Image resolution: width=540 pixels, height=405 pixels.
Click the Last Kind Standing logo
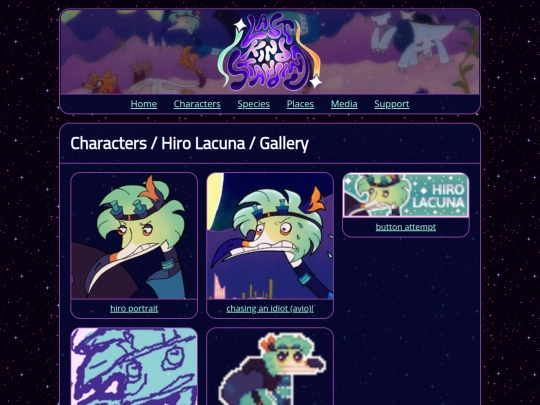pos(270,52)
